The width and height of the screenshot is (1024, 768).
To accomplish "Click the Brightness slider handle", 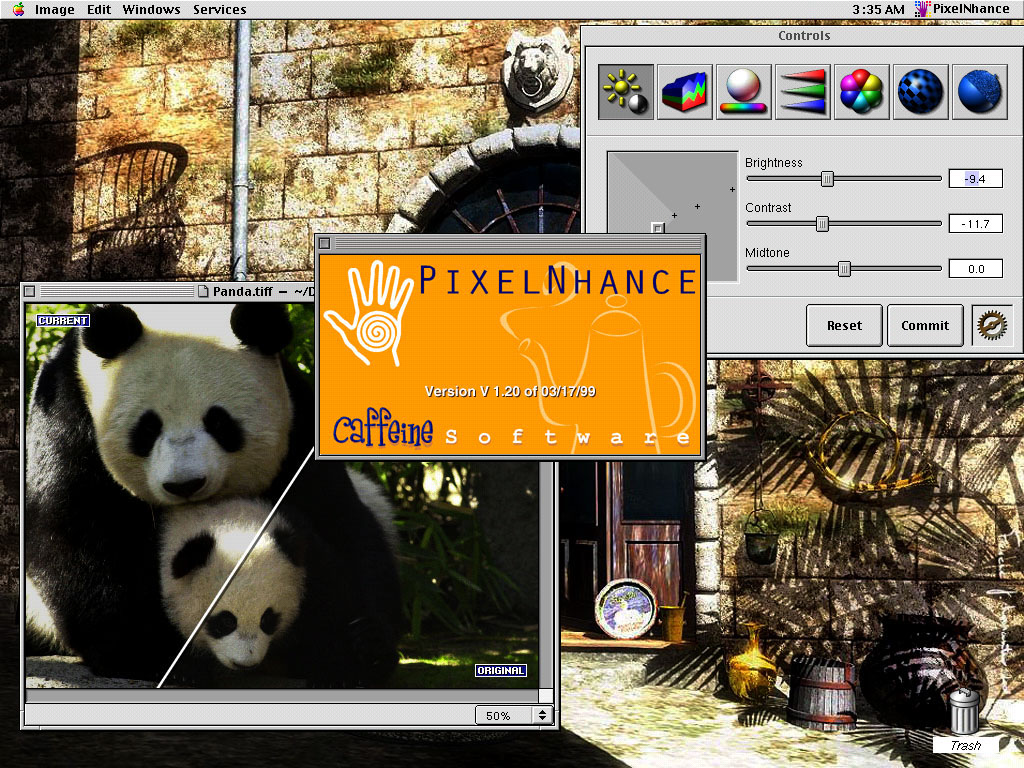I will 827,179.
